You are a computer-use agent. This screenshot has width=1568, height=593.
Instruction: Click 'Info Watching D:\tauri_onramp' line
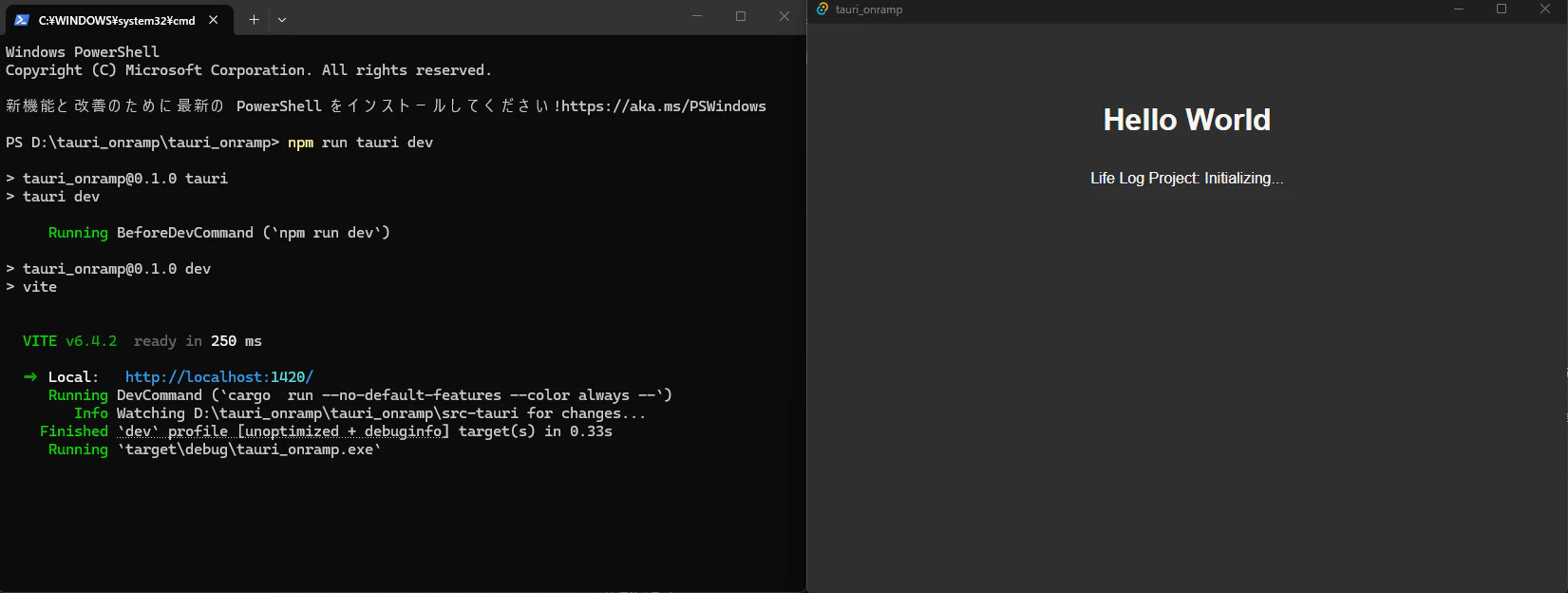coord(360,413)
